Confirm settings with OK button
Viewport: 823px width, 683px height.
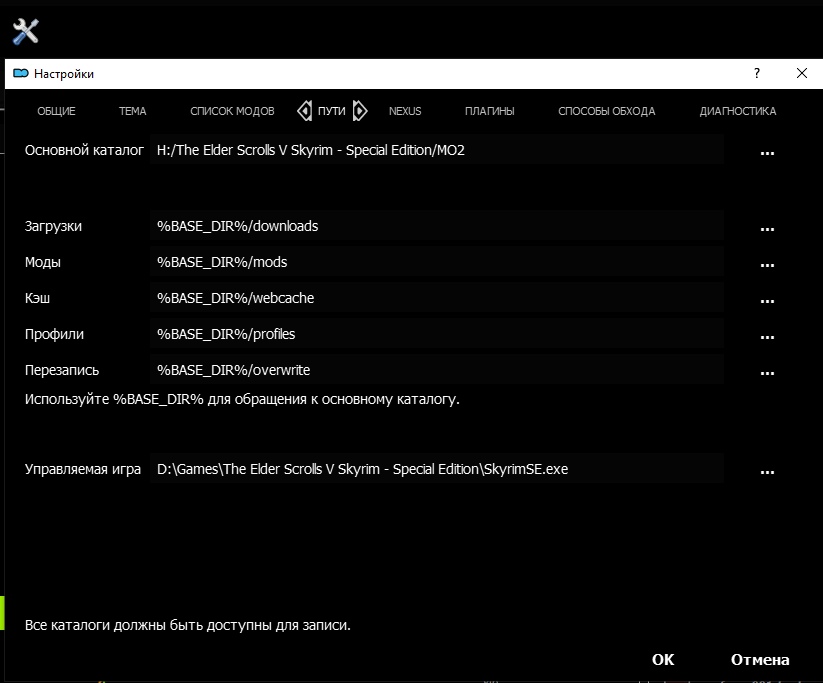click(663, 659)
